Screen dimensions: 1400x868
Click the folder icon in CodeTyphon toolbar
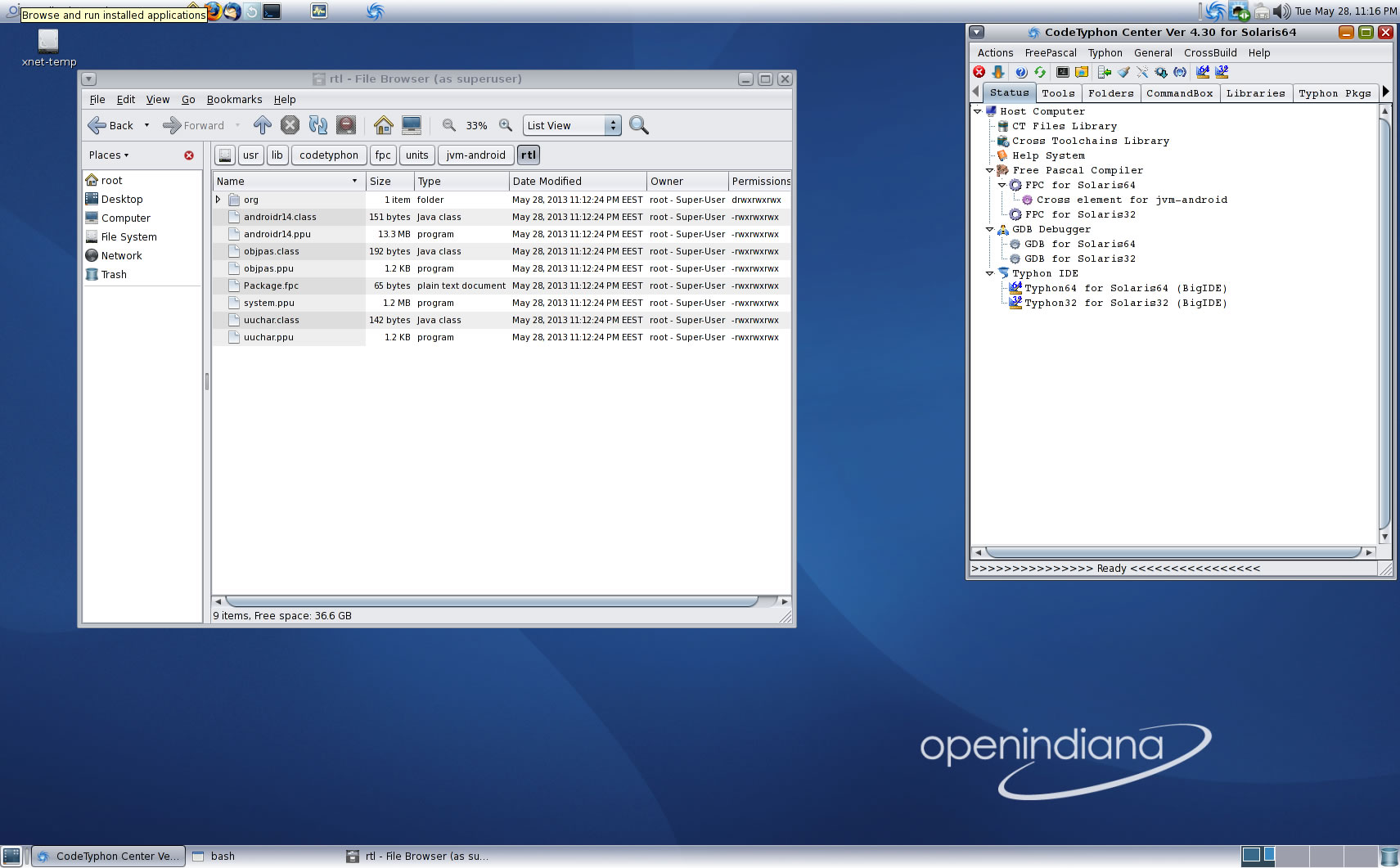1082,72
